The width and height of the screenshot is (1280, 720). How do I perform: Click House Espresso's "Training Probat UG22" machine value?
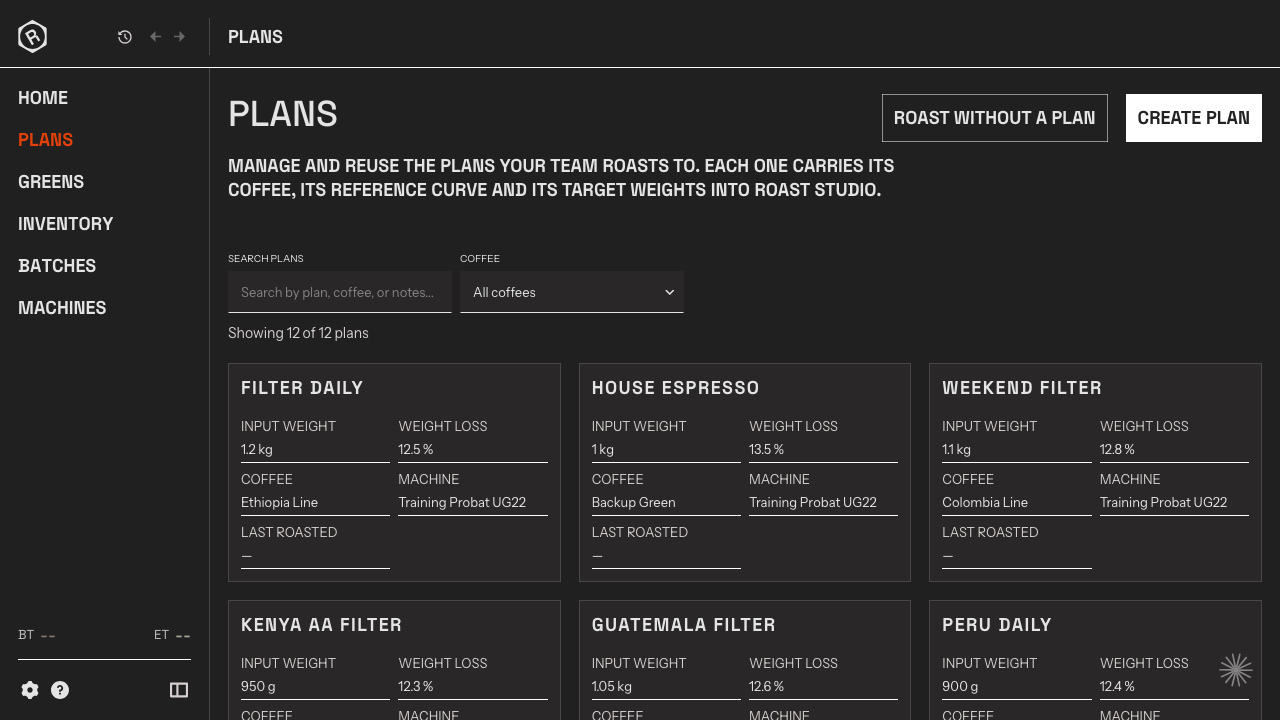coord(813,503)
